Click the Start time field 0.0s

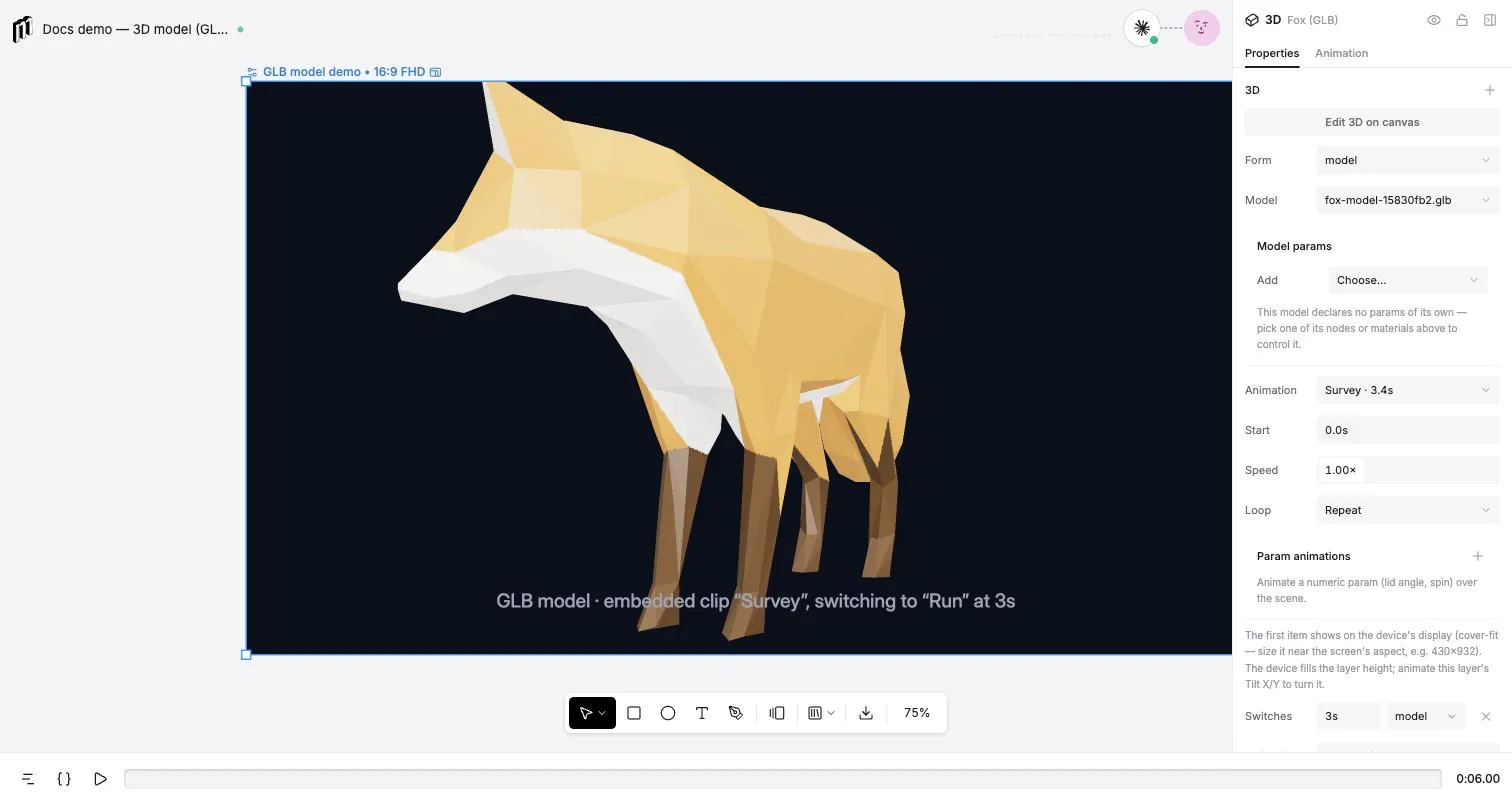1408,430
